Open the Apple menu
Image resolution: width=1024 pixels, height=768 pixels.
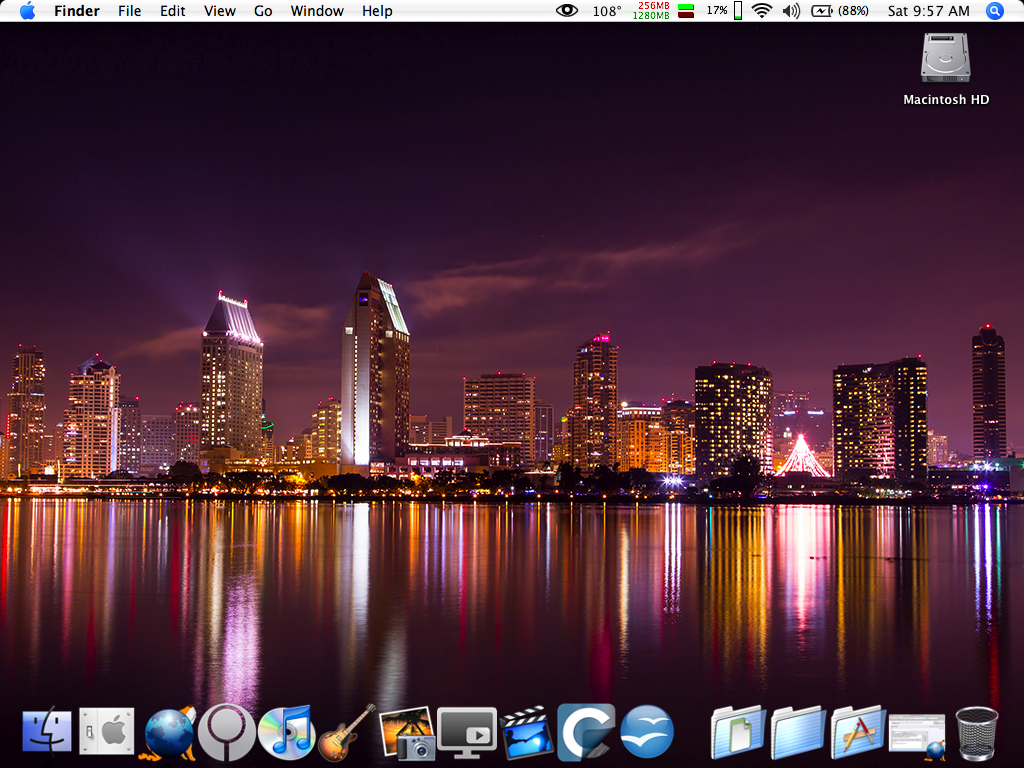pos(27,11)
